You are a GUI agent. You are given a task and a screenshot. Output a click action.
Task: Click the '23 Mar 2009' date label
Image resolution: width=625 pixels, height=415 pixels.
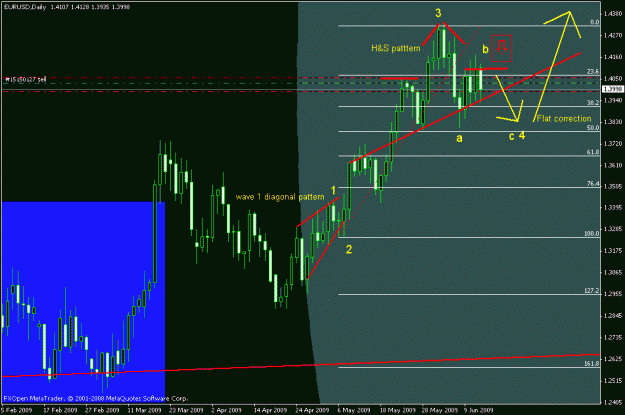click(186, 410)
